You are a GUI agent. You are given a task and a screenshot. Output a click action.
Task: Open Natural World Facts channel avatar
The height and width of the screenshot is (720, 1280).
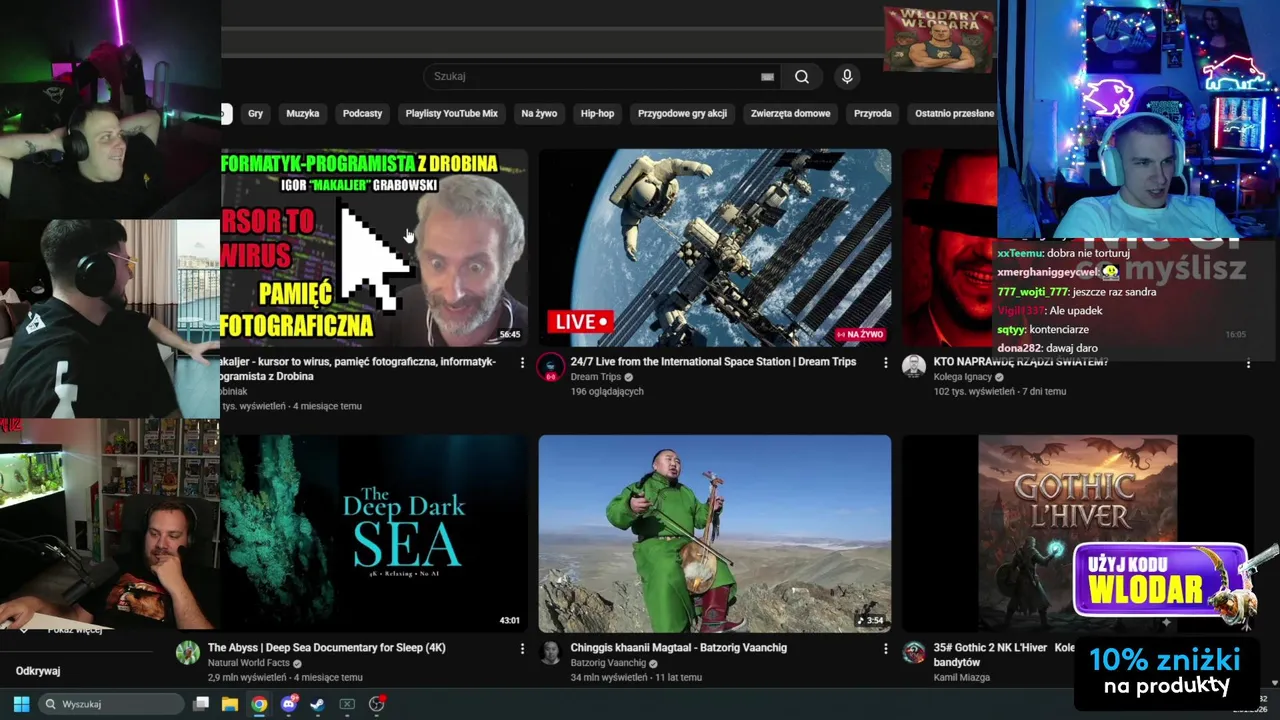[188, 653]
